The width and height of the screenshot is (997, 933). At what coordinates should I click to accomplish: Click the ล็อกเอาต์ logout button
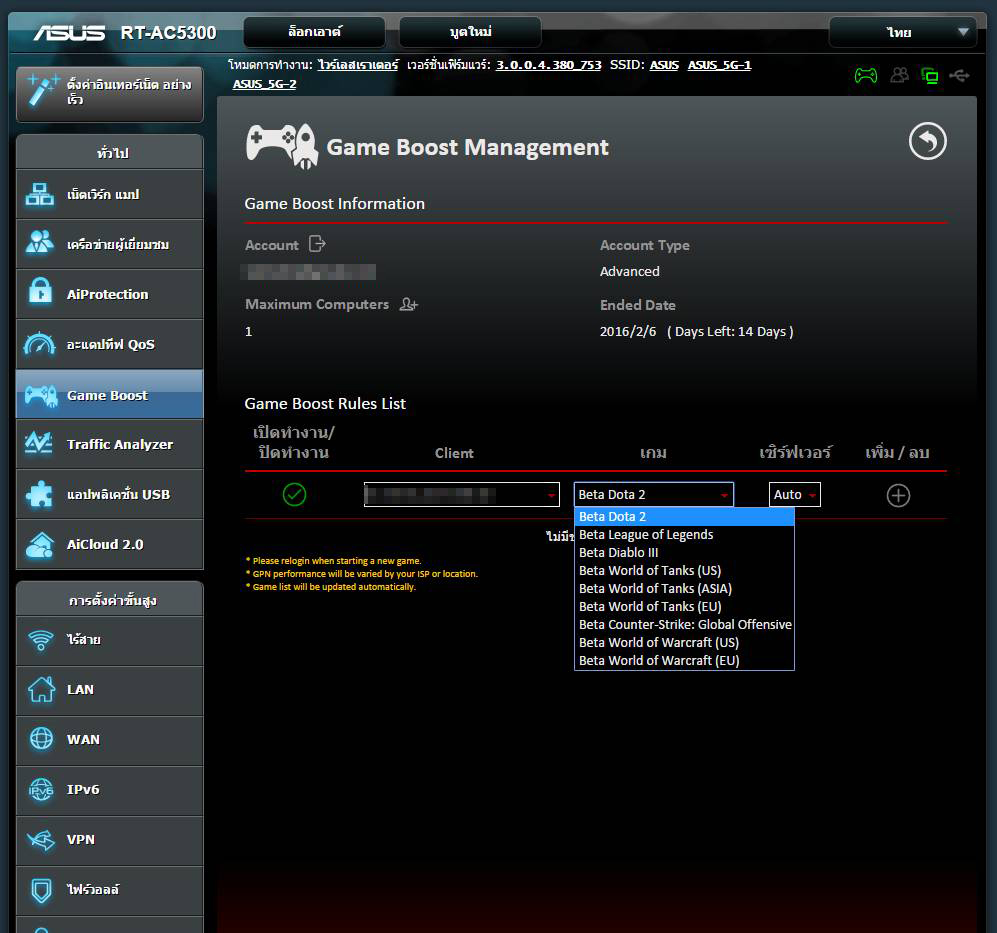click(314, 32)
